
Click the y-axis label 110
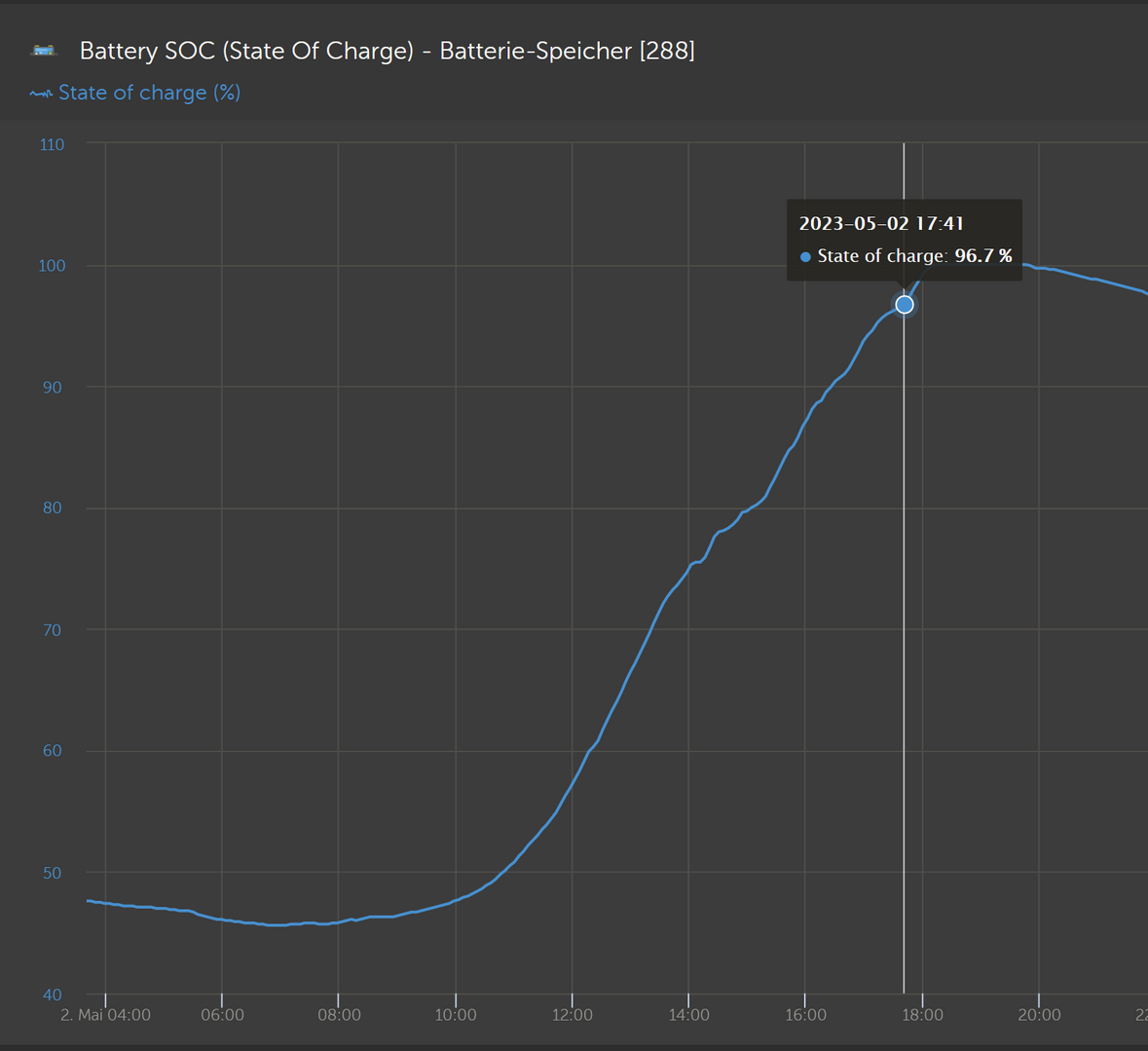[52, 144]
